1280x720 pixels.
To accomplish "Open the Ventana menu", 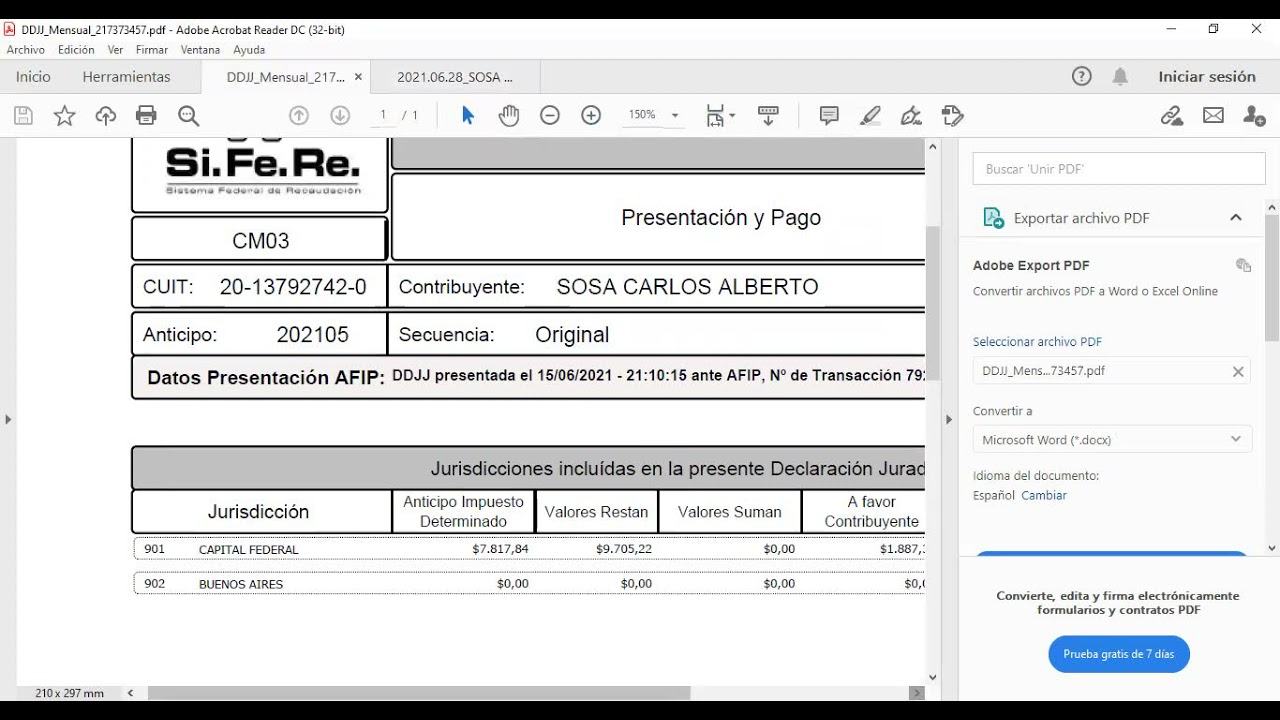I will pos(200,50).
